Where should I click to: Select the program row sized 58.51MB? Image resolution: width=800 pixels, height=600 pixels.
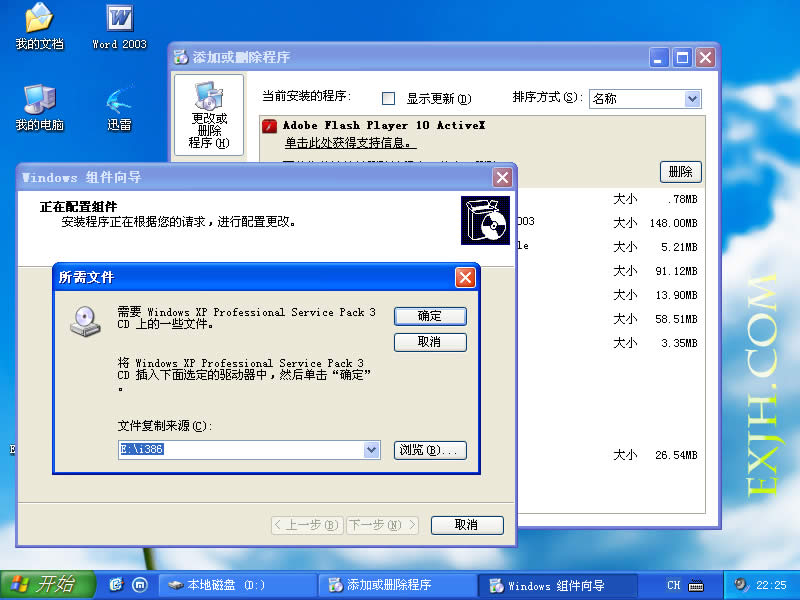pos(610,319)
